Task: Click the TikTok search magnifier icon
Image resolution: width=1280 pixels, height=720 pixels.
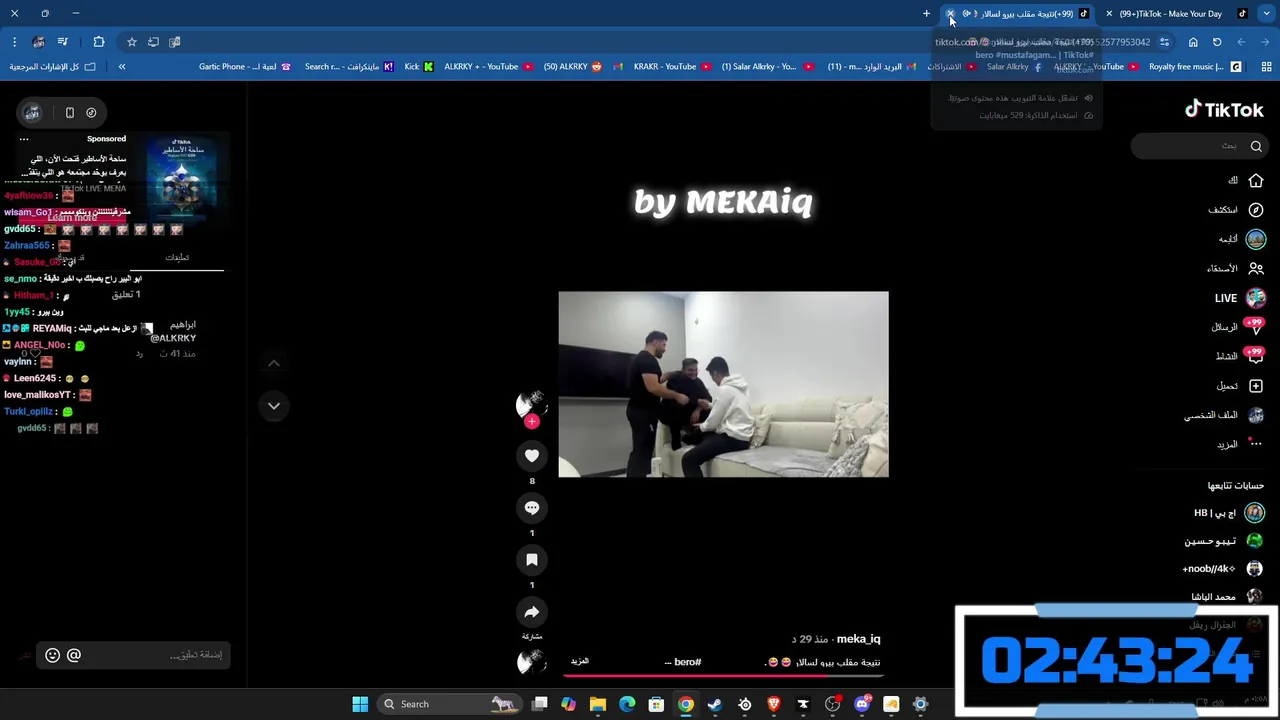Action: click(1256, 146)
